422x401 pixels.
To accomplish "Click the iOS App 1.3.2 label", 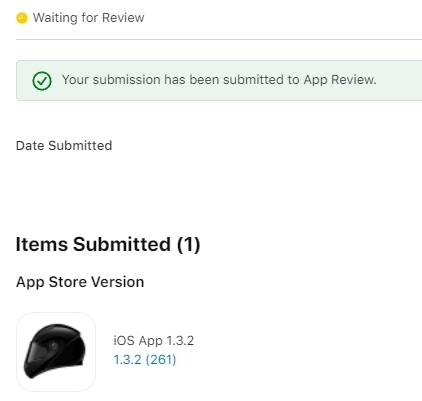I will 153,341.
